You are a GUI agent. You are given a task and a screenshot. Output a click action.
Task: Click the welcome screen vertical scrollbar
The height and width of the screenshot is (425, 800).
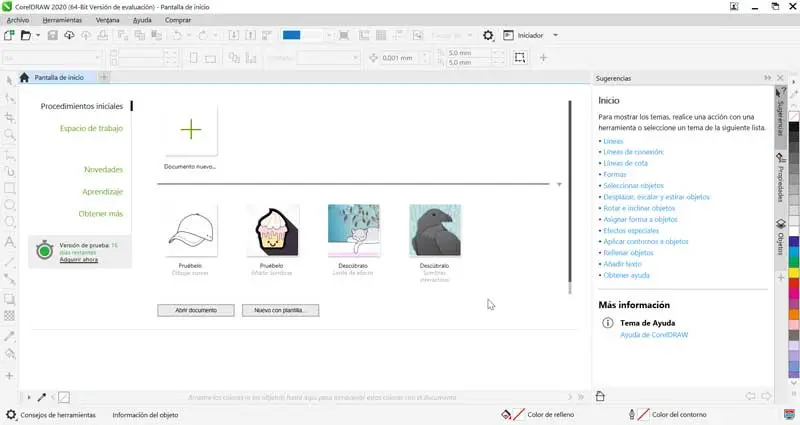point(570,196)
